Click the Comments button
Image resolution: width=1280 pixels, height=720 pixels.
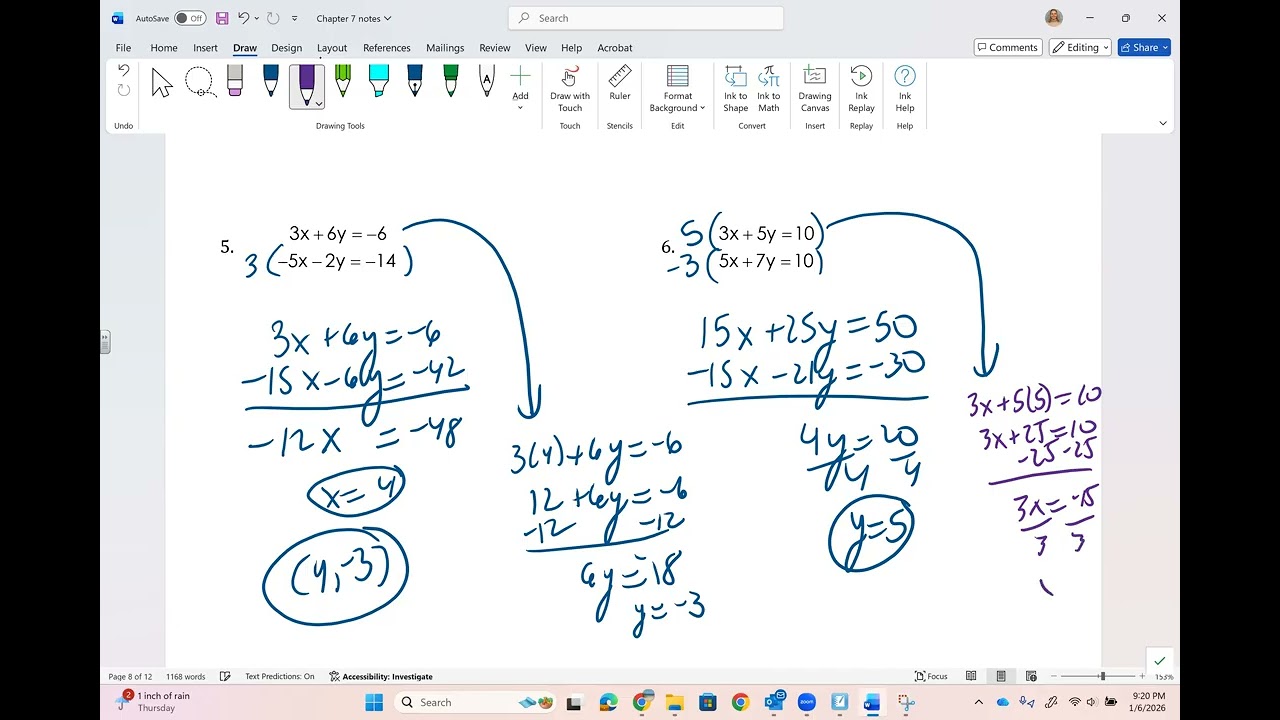pos(1008,47)
